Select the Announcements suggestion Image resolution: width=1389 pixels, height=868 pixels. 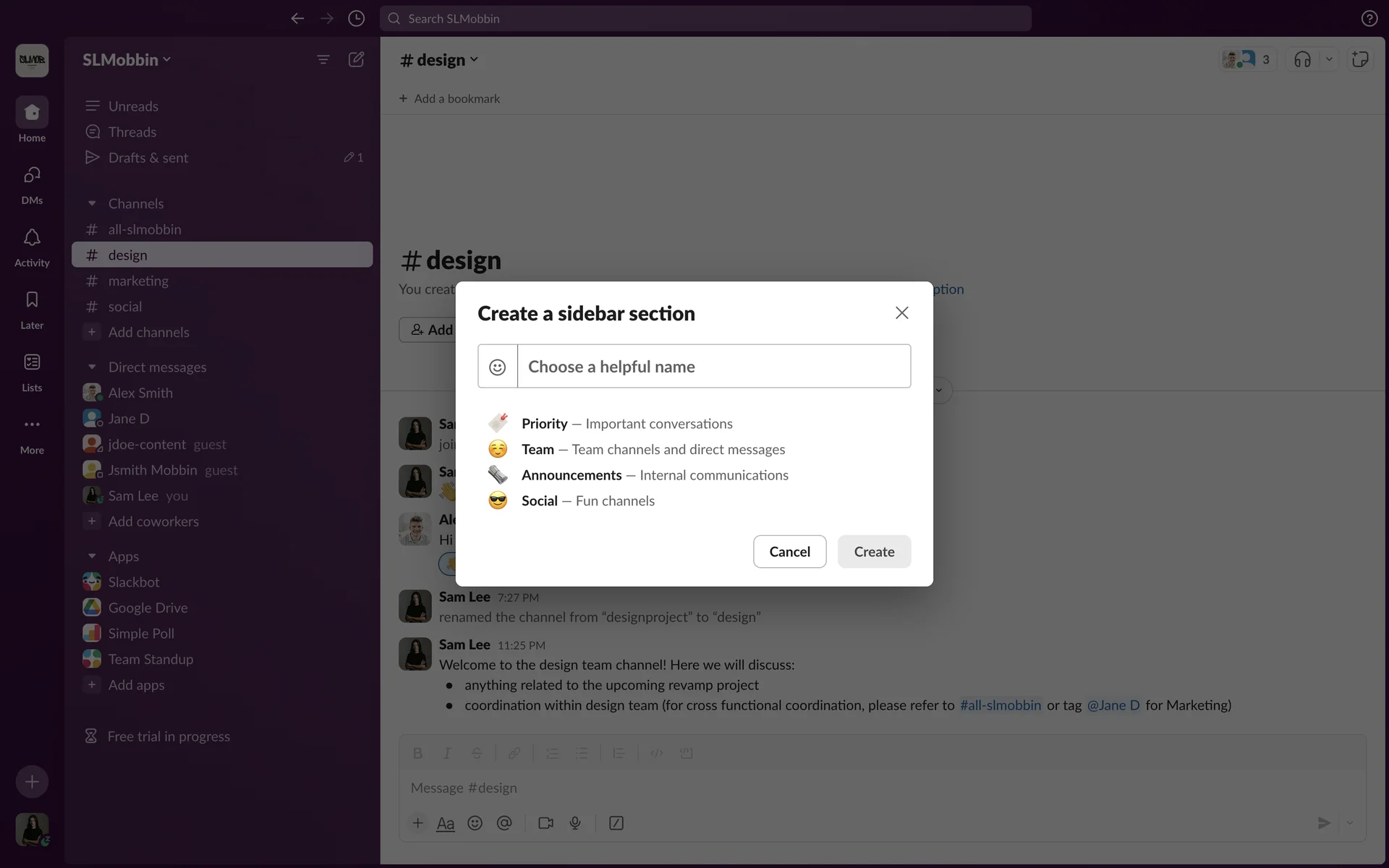571,475
